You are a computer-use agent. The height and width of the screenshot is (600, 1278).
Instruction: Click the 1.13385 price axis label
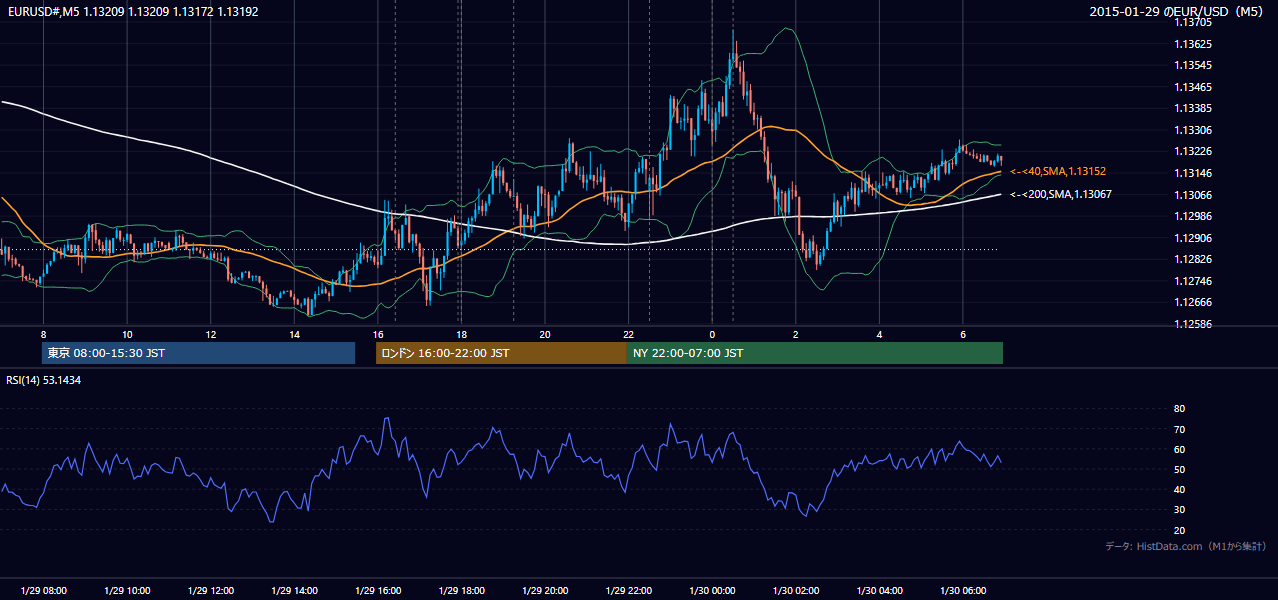tap(1194, 108)
